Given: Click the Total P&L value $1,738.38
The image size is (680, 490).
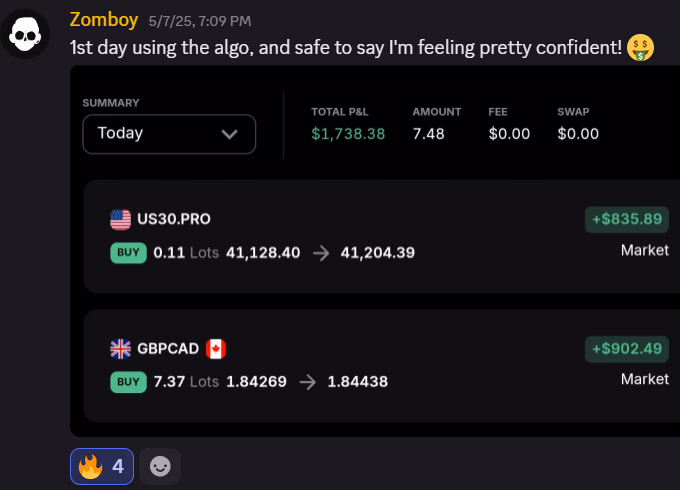Looking at the screenshot, I should (348, 134).
